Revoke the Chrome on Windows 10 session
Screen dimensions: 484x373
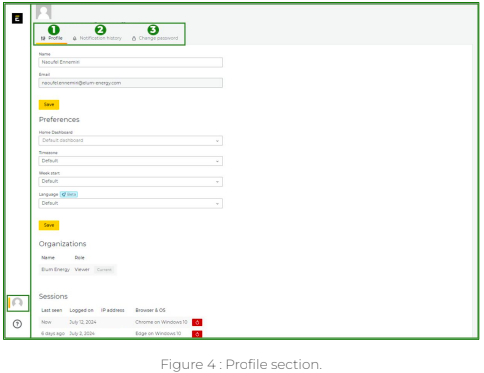[x=197, y=322]
